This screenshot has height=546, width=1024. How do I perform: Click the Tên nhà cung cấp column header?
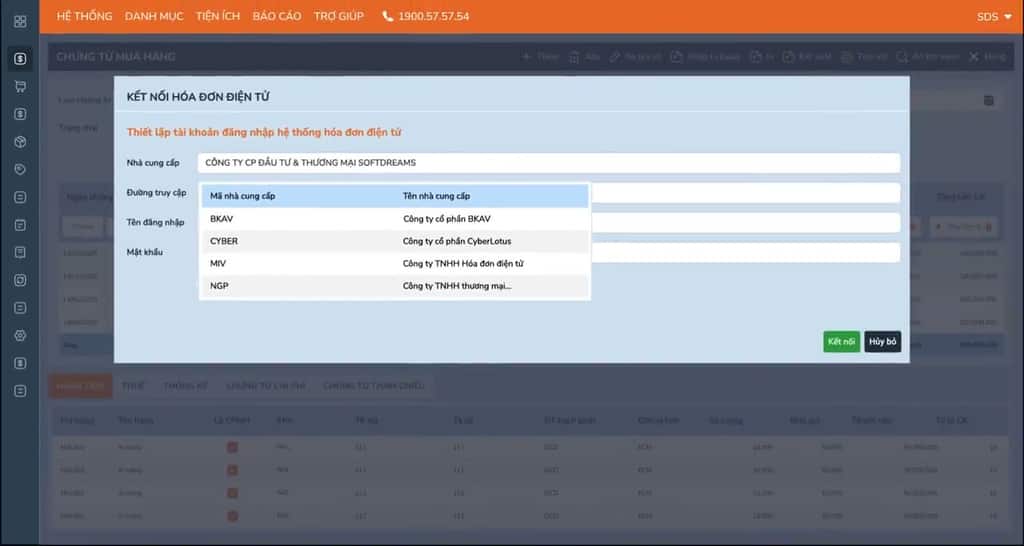coord(436,196)
